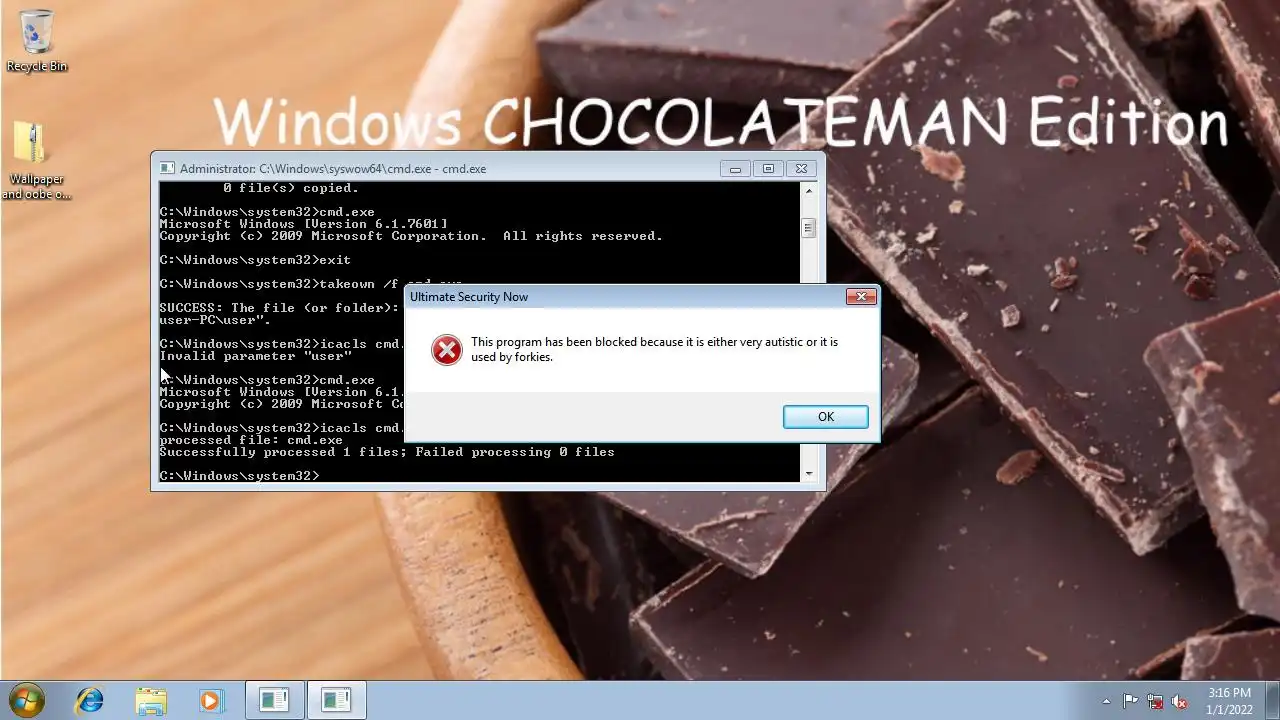The width and height of the screenshot is (1280, 720).
Task: Click the cmd scrollbar thumb
Action: (809, 228)
